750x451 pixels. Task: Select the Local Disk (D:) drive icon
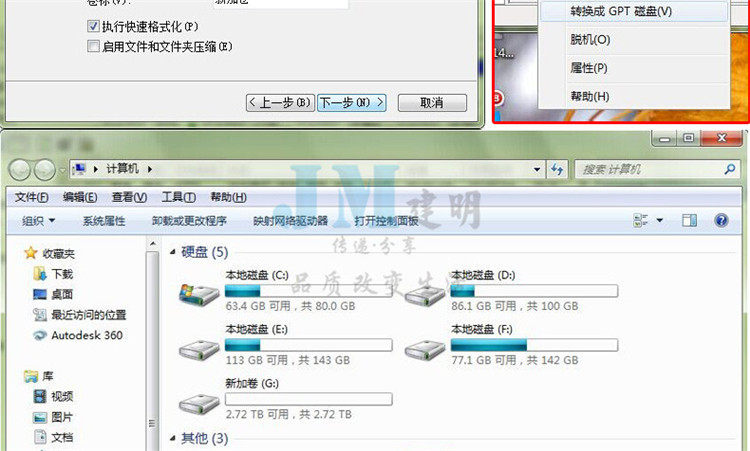click(425, 295)
